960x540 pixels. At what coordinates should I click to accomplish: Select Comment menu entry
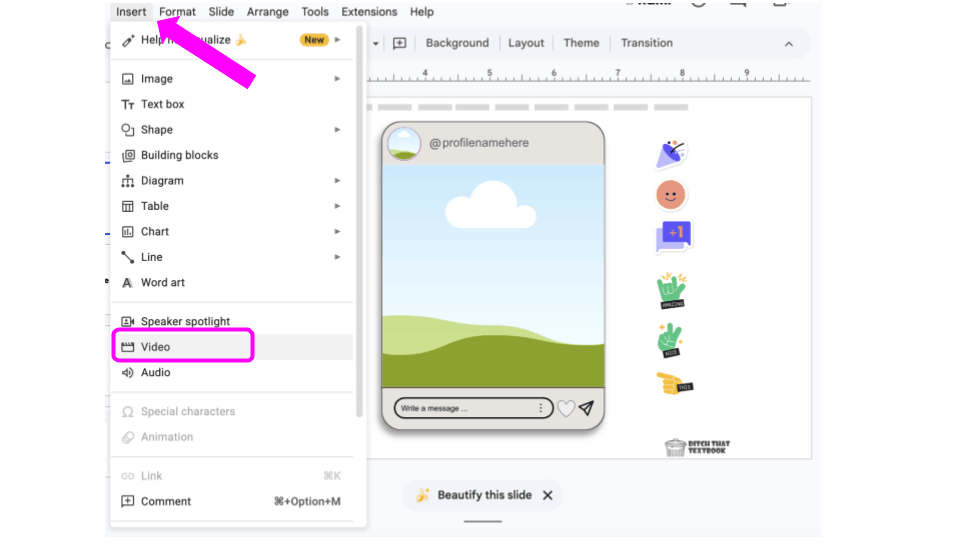click(232, 501)
